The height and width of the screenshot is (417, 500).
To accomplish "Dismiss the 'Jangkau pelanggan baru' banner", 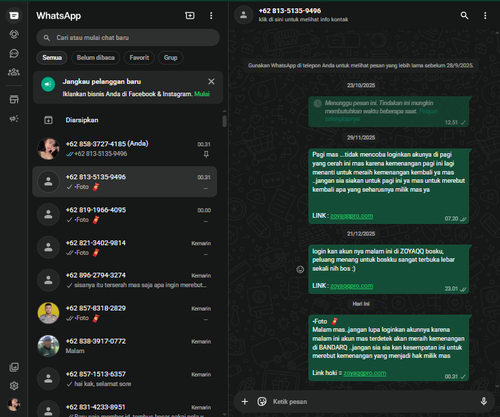I will [x=211, y=82].
